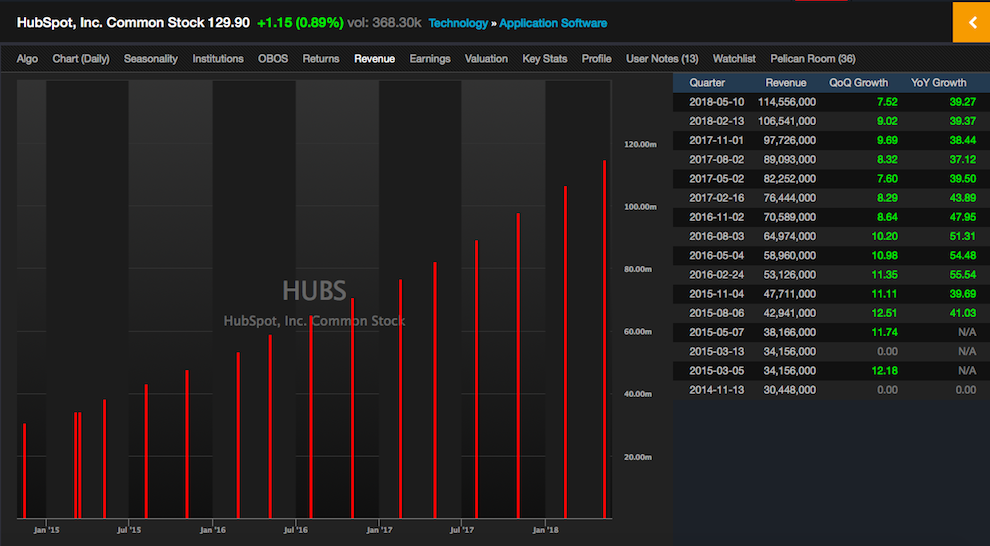Select the Revenue tab
This screenshot has height=546, width=990.
374,59
